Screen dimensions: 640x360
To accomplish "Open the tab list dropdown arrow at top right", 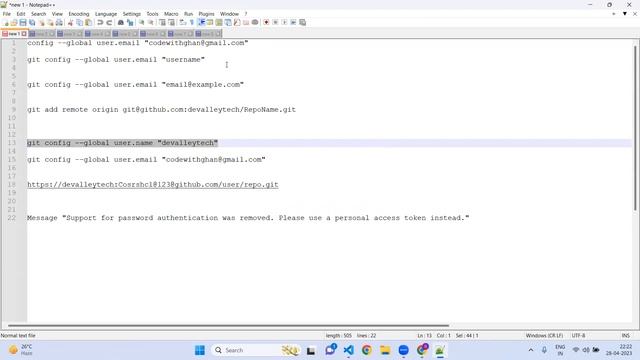I will (x=624, y=14).
